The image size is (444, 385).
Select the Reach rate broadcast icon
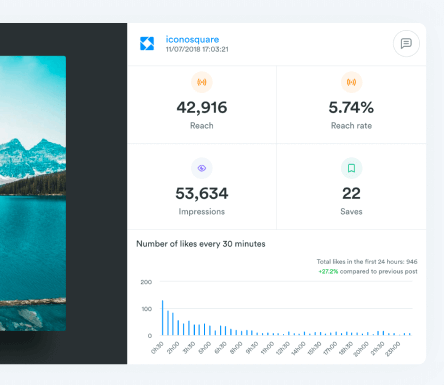351,82
